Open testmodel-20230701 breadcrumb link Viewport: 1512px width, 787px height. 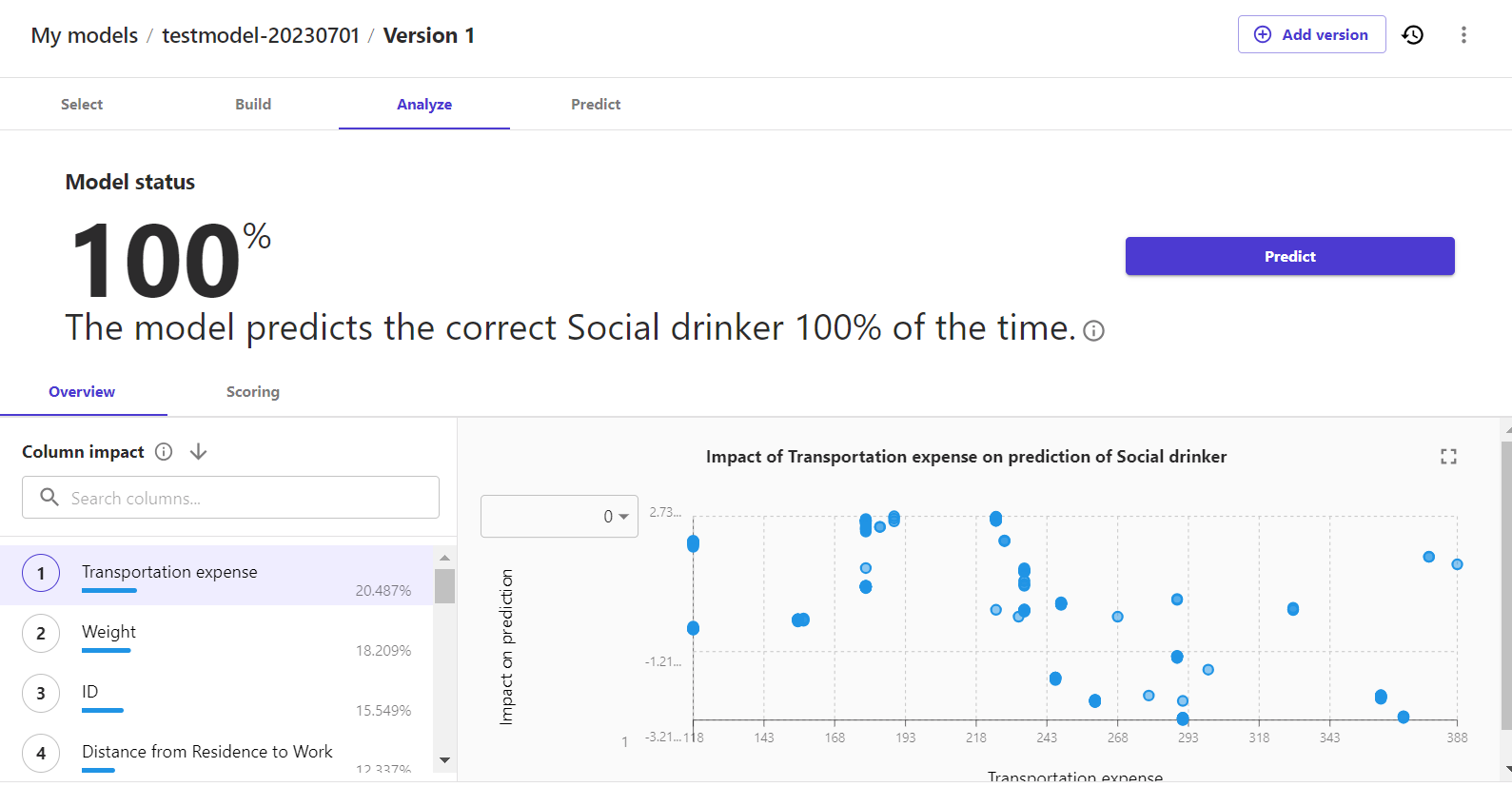point(261,36)
